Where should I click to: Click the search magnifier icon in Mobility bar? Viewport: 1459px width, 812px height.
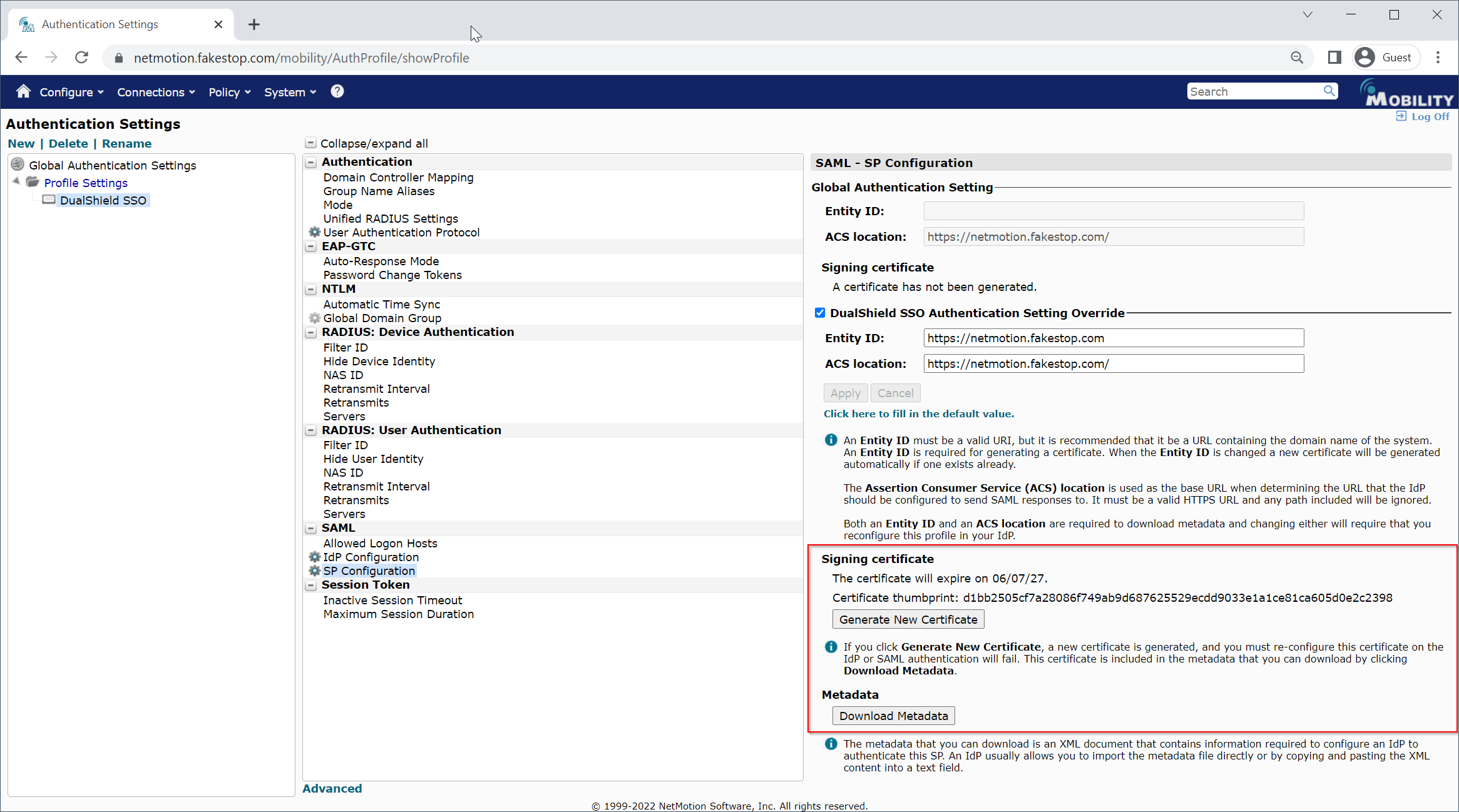click(x=1329, y=91)
